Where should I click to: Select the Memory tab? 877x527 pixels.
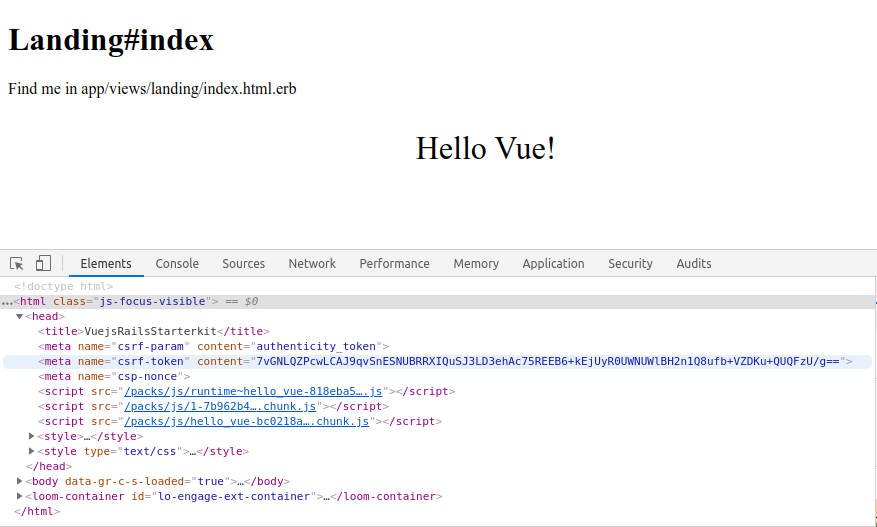476,264
